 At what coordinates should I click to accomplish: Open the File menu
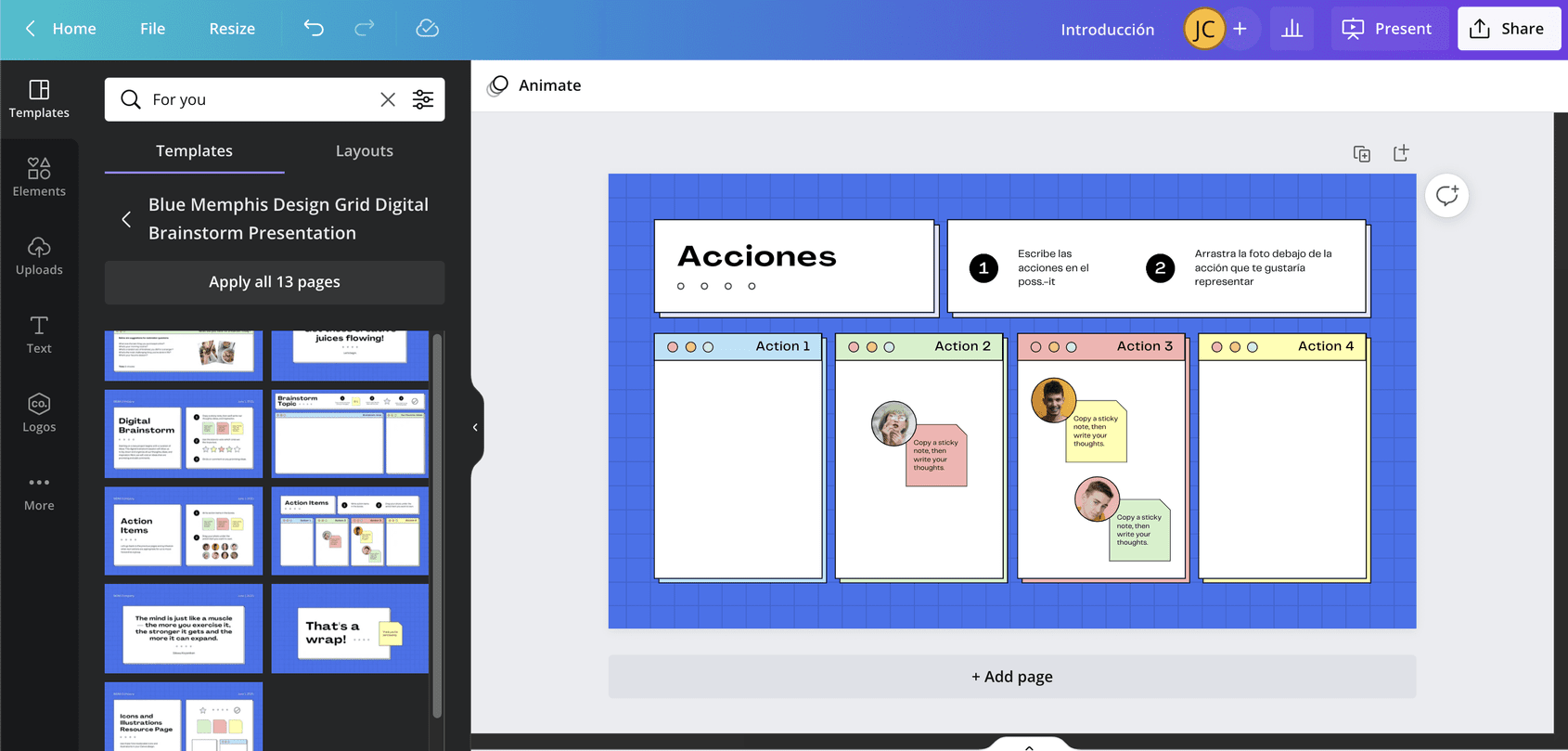[x=152, y=29]
